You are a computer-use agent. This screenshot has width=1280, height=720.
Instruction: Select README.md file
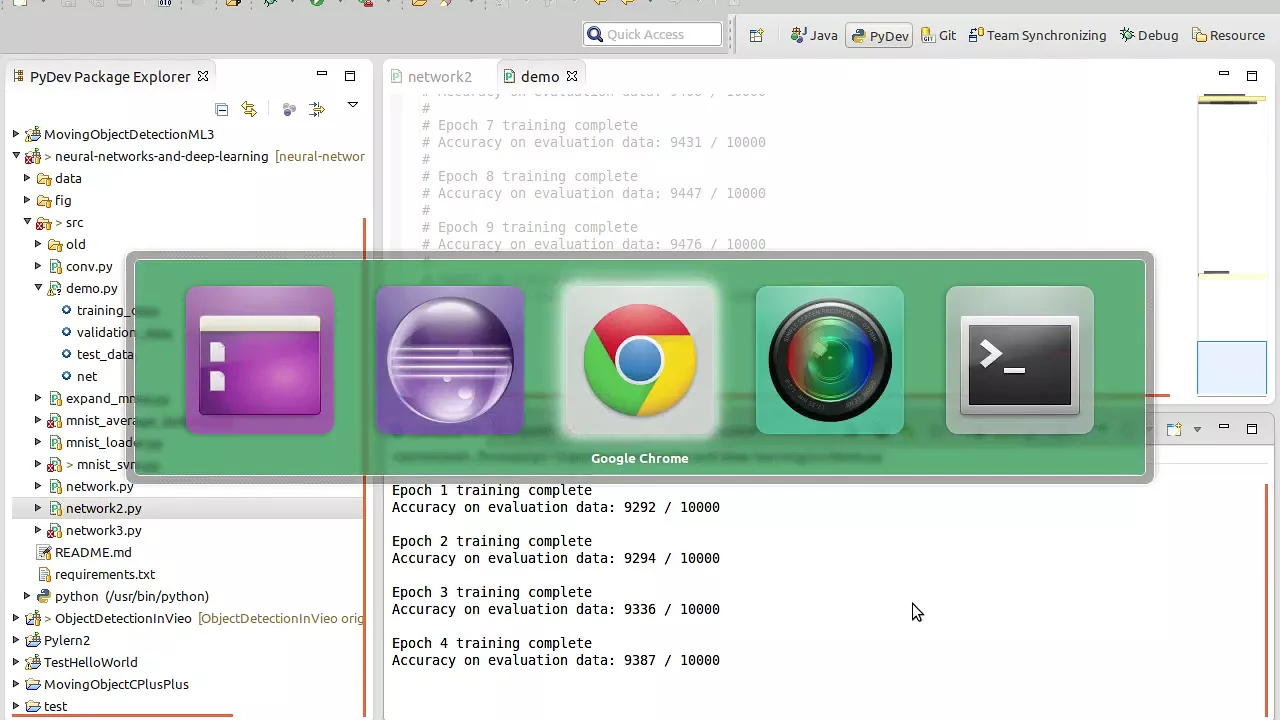click(x=93, y=552)
